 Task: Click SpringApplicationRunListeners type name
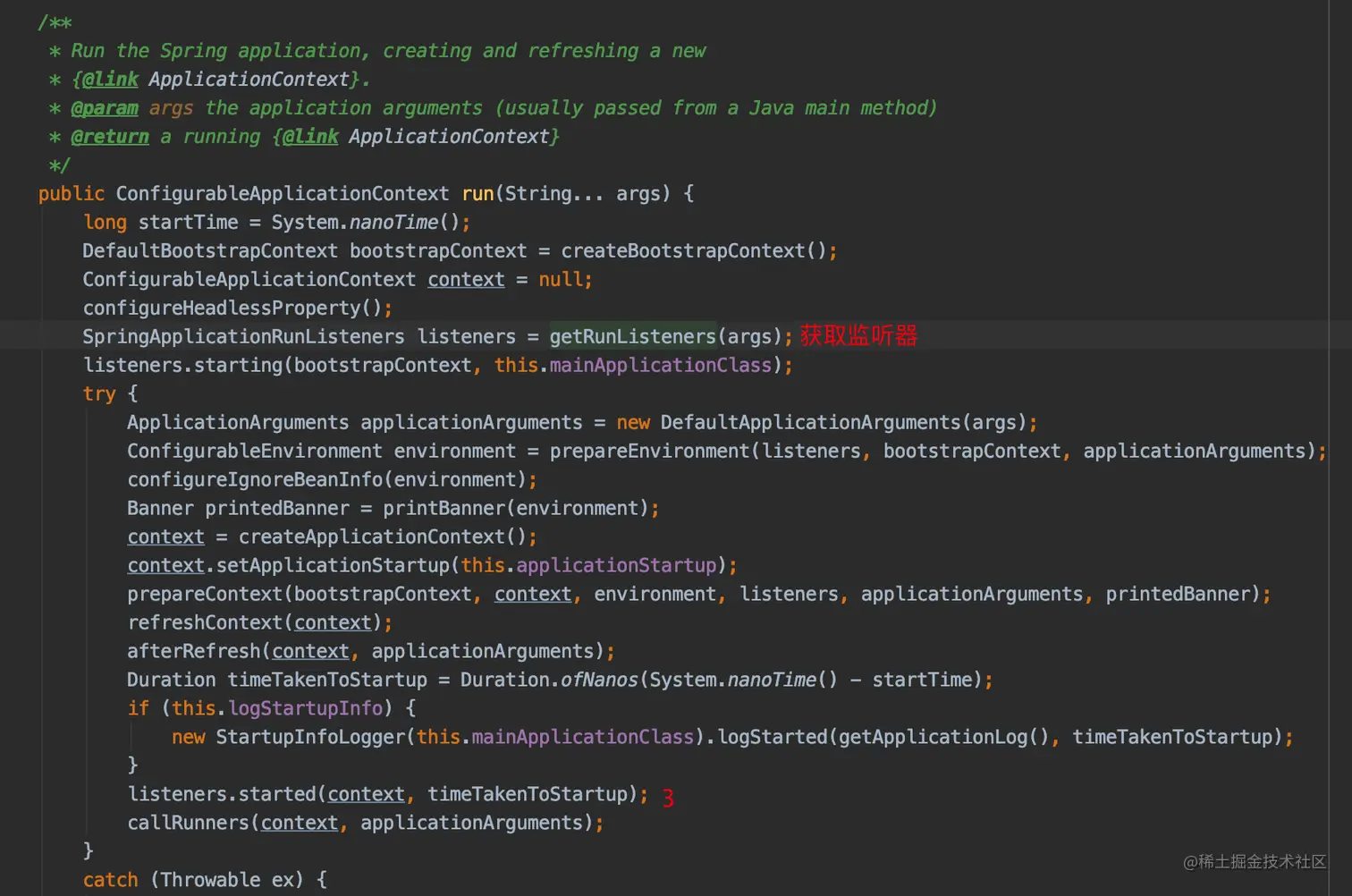(x=243, y=337)
